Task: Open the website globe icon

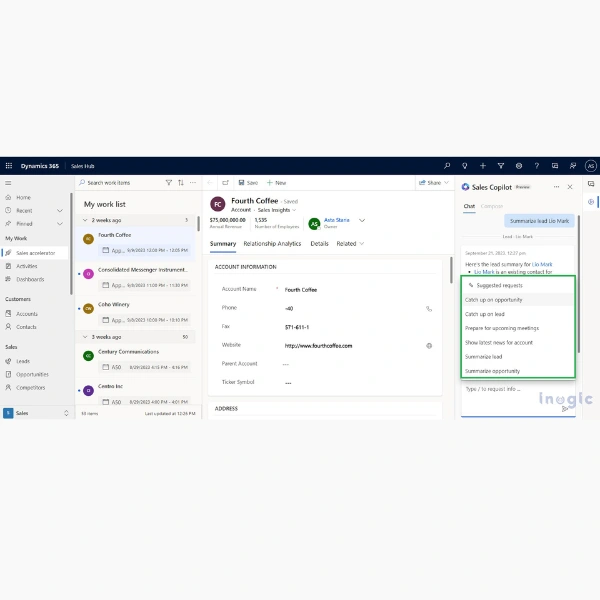Action: coord(429,346)
